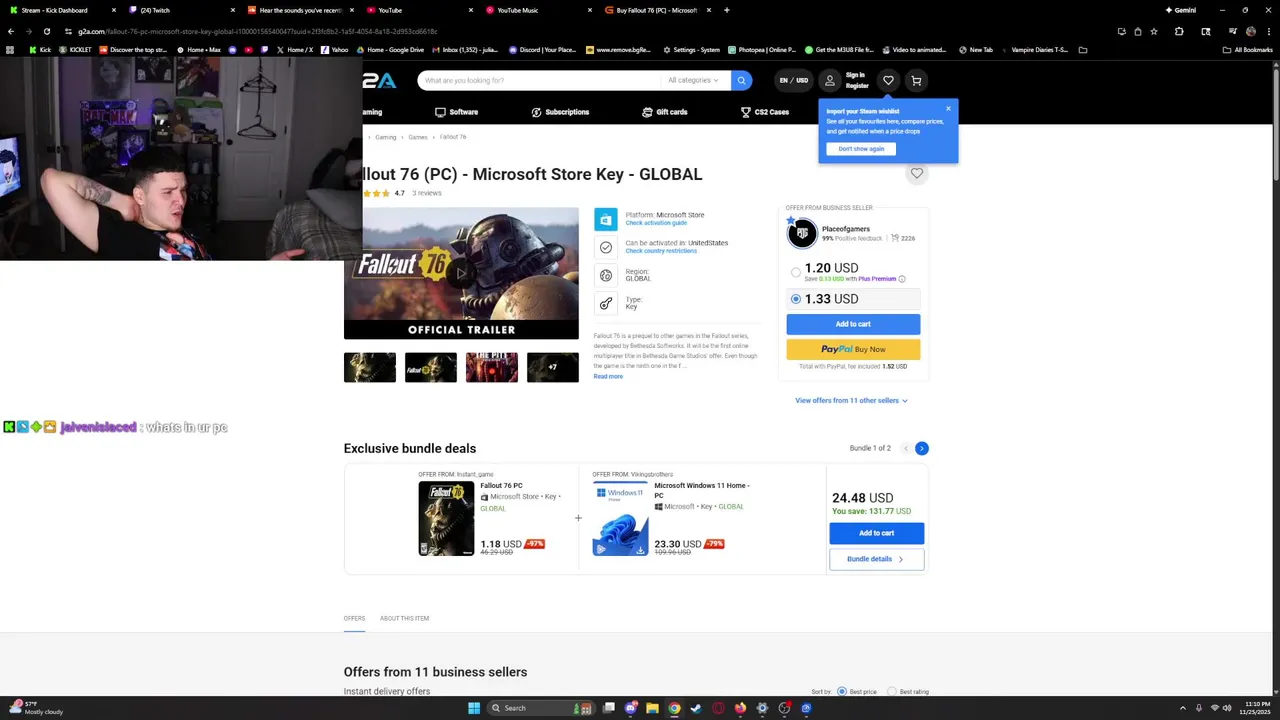
Task: Show hidden system tray icons
Action: coord(1183,708)
